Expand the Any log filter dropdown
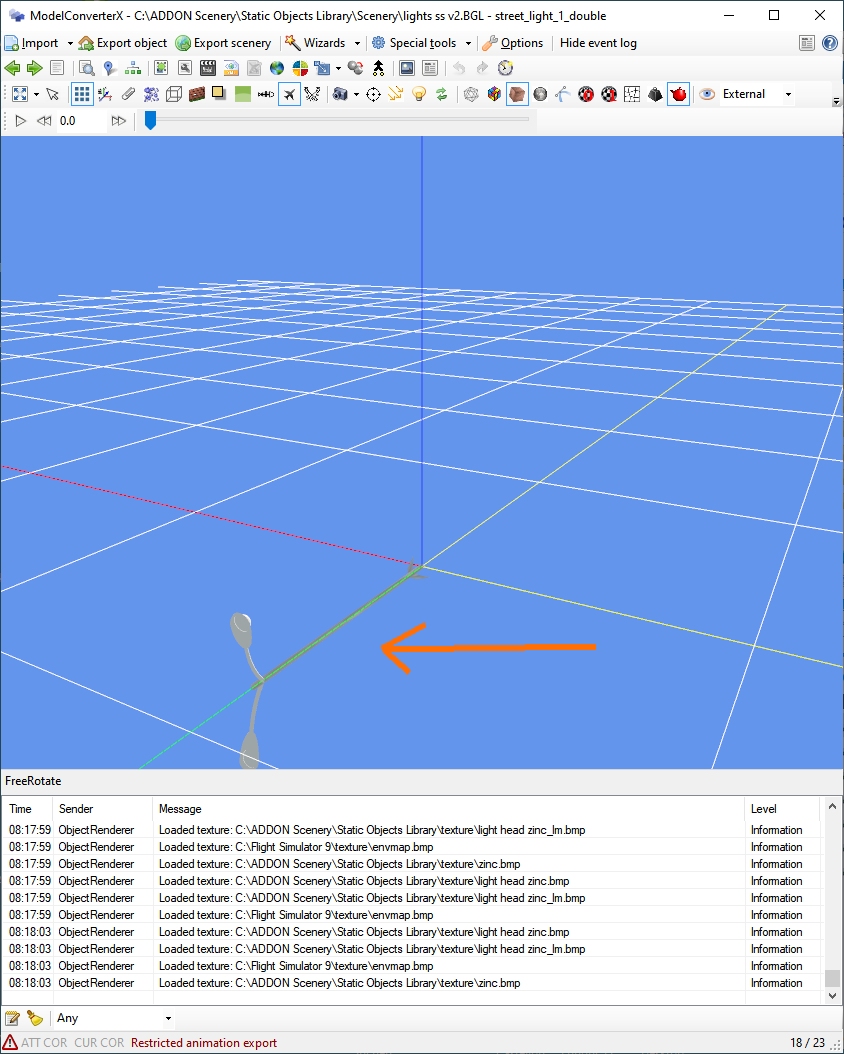844x1054 pixels. point(167,1018)
